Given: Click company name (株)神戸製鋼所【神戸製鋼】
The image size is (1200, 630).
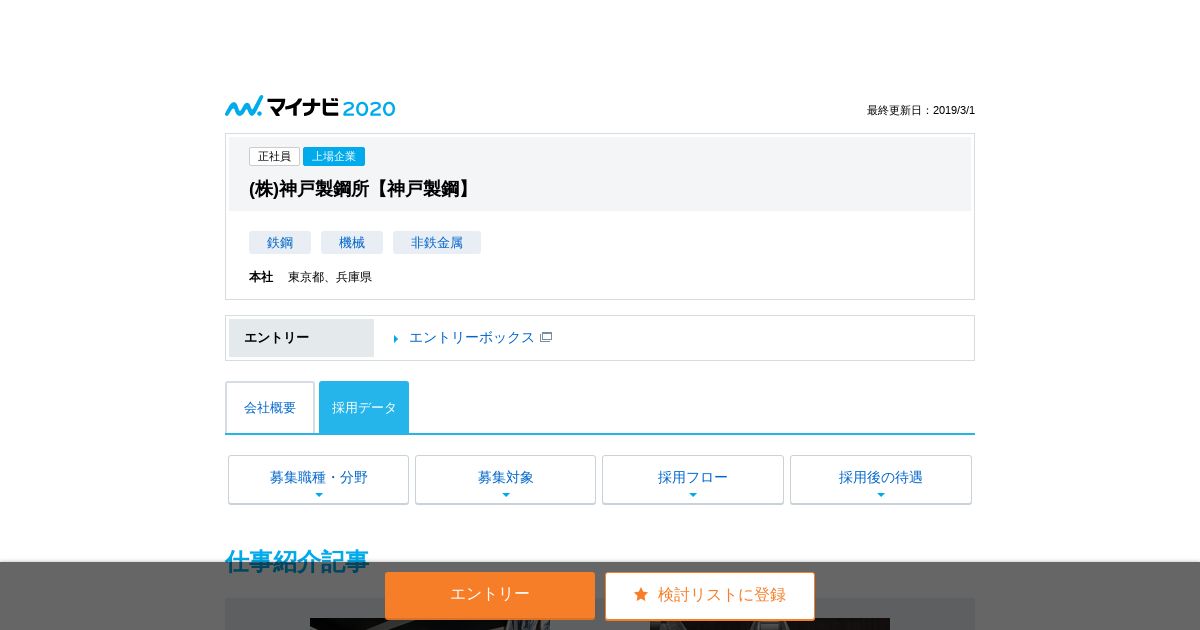Looking at the screenshot, I should (362, 189).
